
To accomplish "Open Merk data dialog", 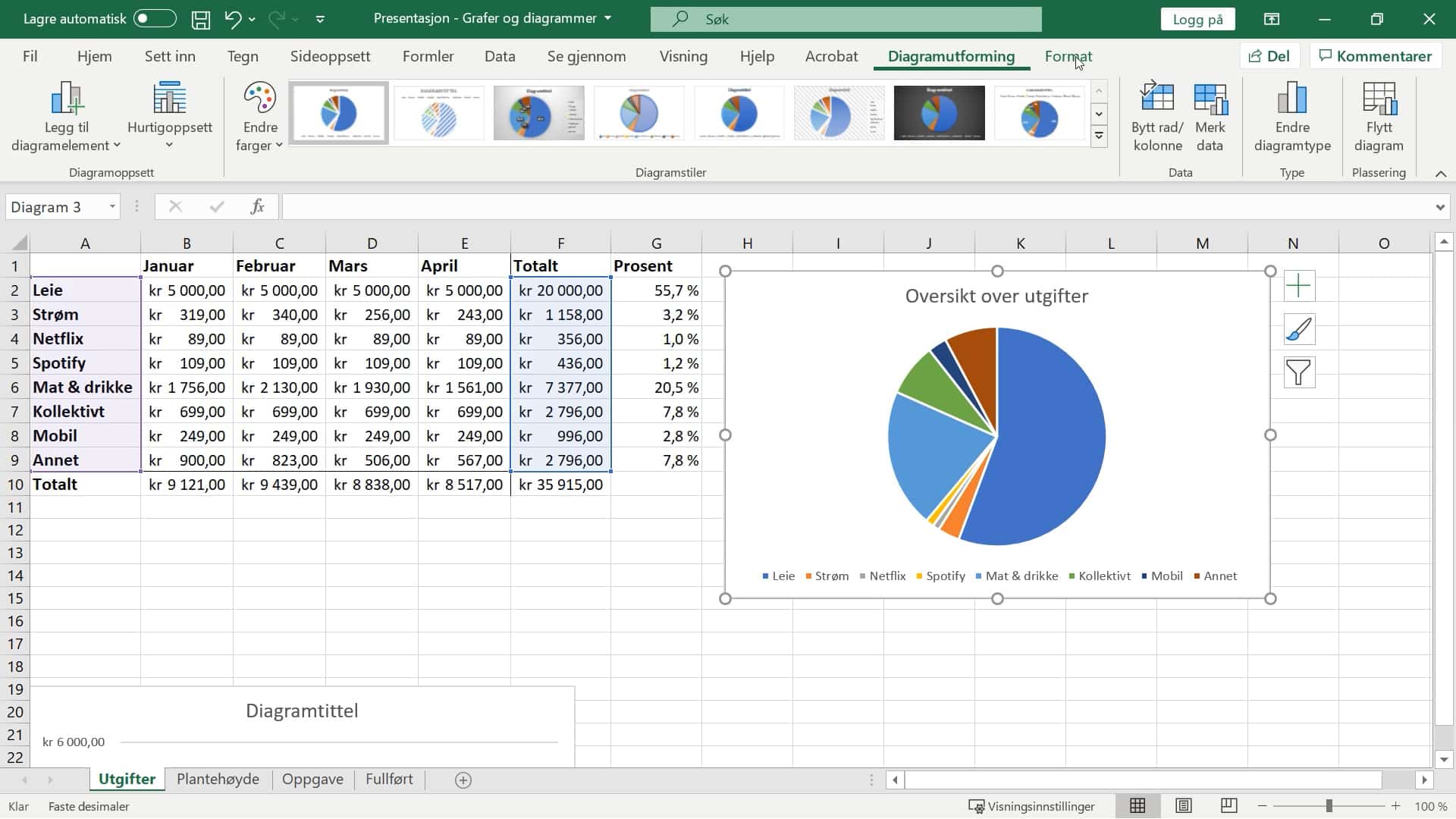I will click(1210, 116).
